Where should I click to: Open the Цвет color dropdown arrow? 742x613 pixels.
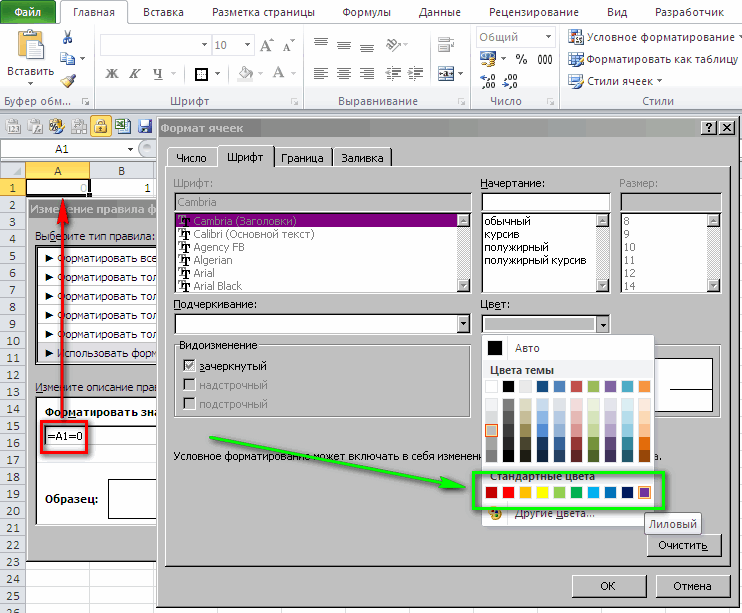point(602,324)
